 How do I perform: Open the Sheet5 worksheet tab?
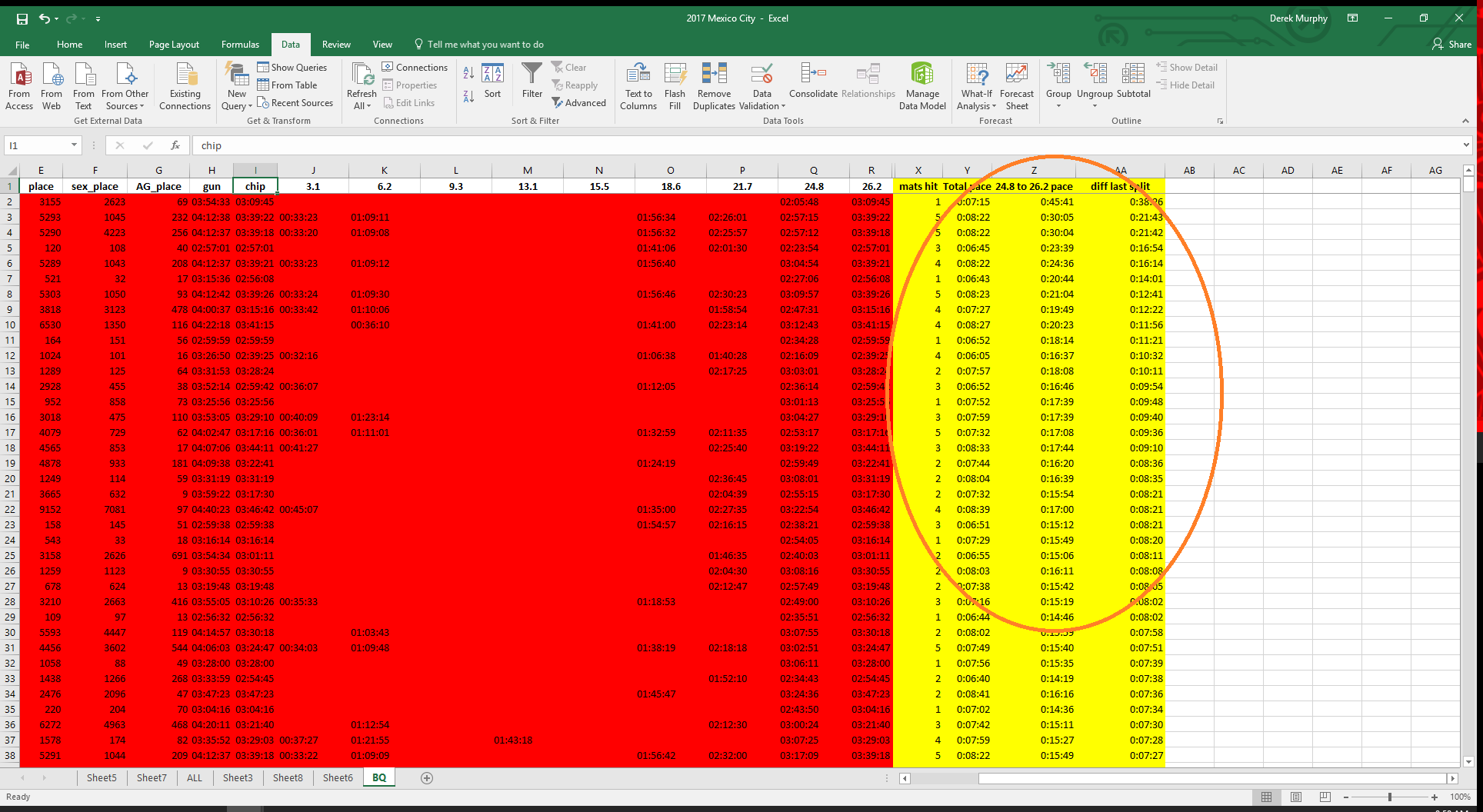[102, 778]
